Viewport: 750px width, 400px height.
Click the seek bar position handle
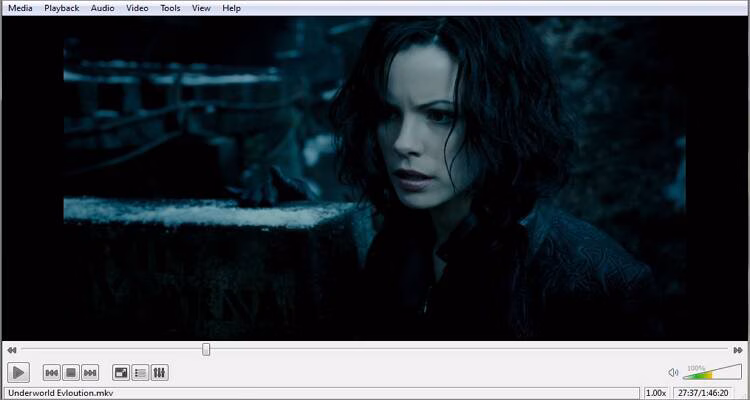tap(206, 350)
